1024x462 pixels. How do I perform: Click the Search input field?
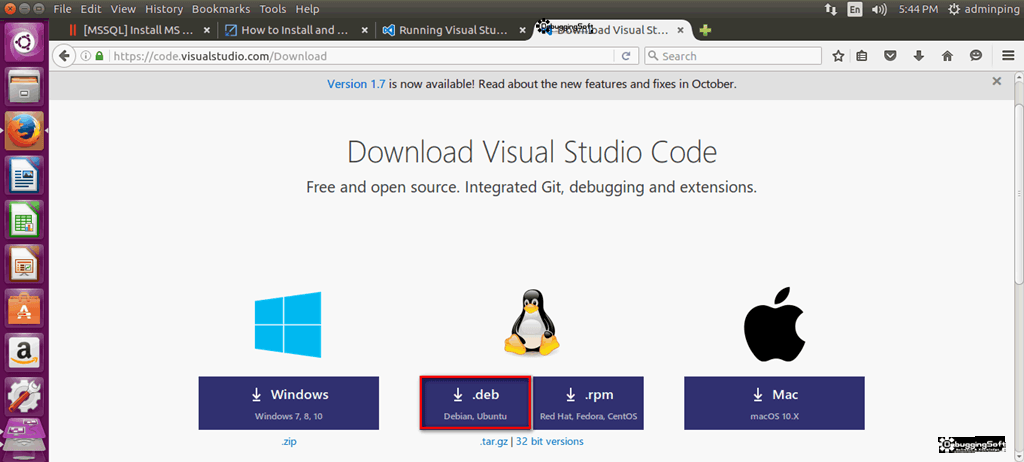tap(733, 56)
